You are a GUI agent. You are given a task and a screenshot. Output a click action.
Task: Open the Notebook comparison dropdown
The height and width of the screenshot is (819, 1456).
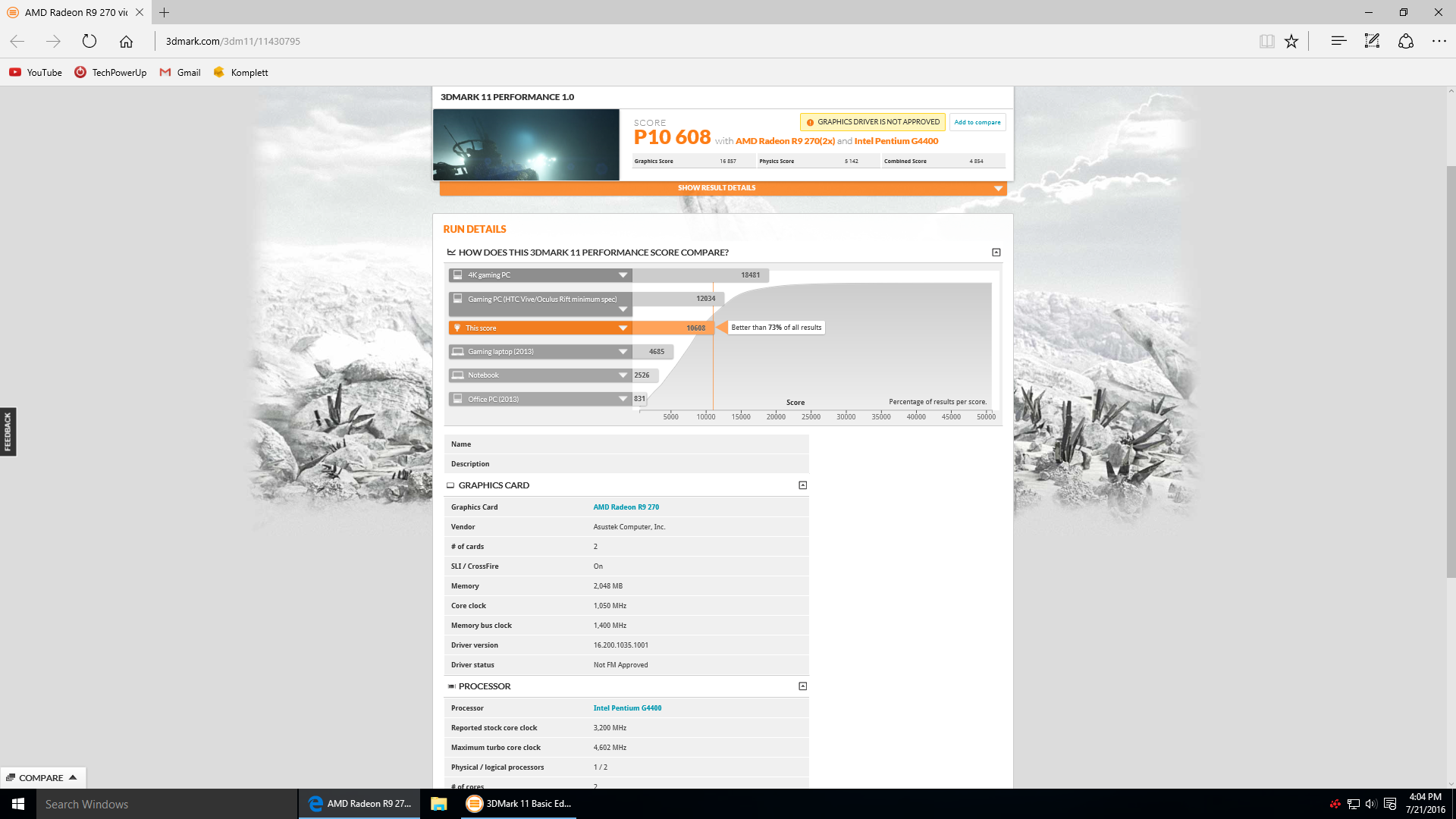tap(540, 375)
